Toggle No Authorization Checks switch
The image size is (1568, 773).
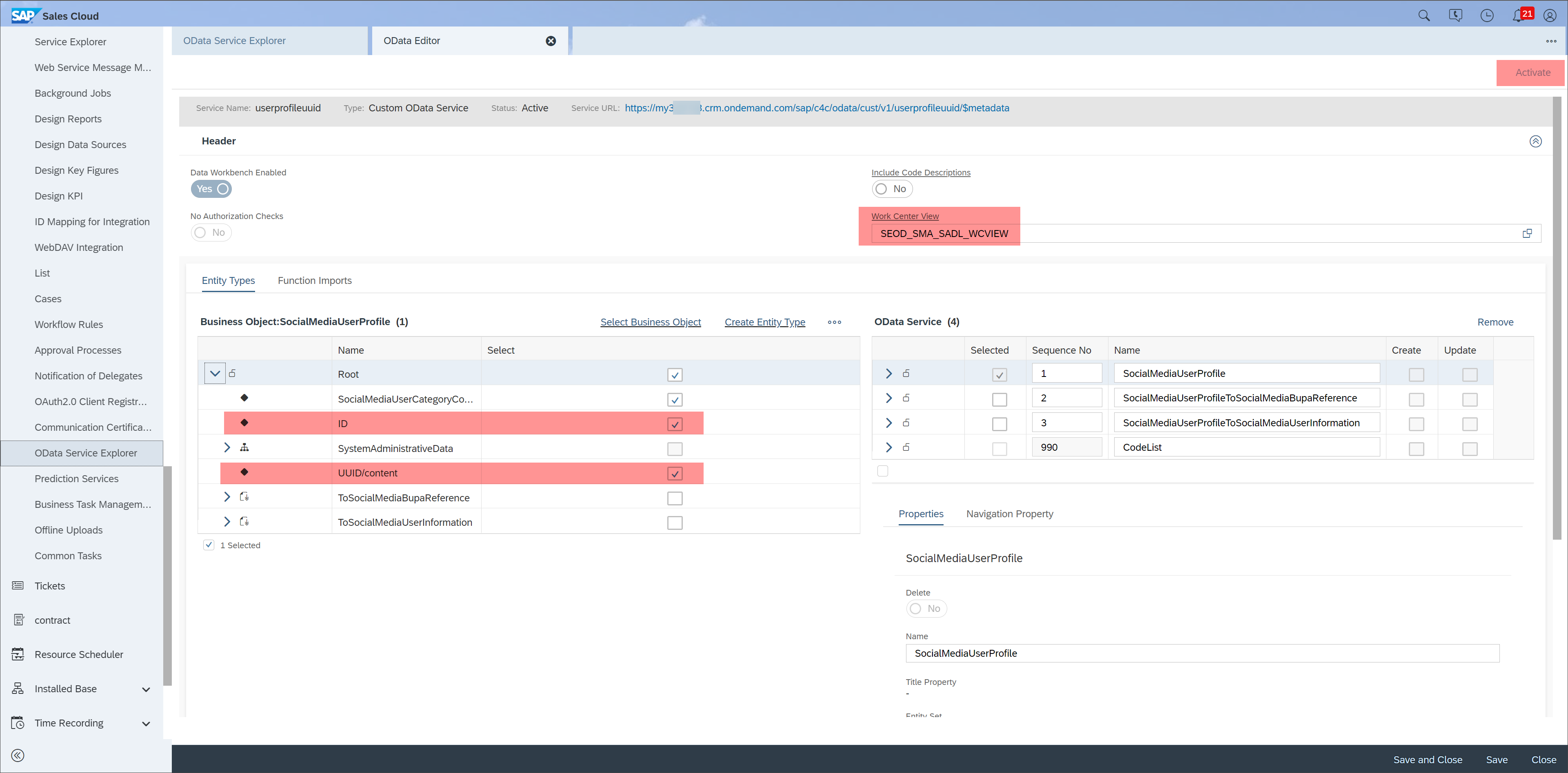click(211, 233)
